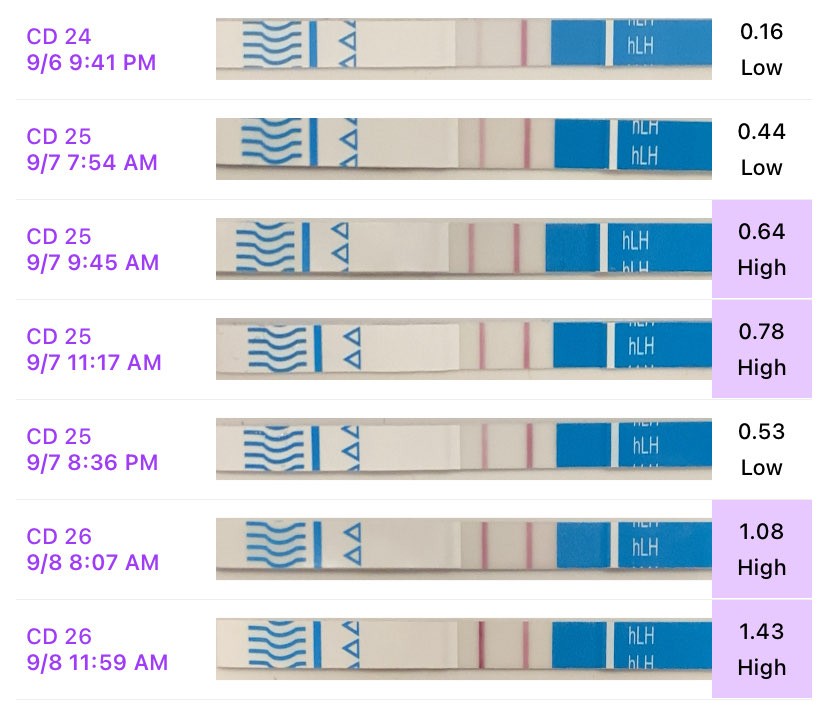This screenshot has width=828, height=725.
Task: Select the highlighted 0.78 High result
Action: coord(762,350)
